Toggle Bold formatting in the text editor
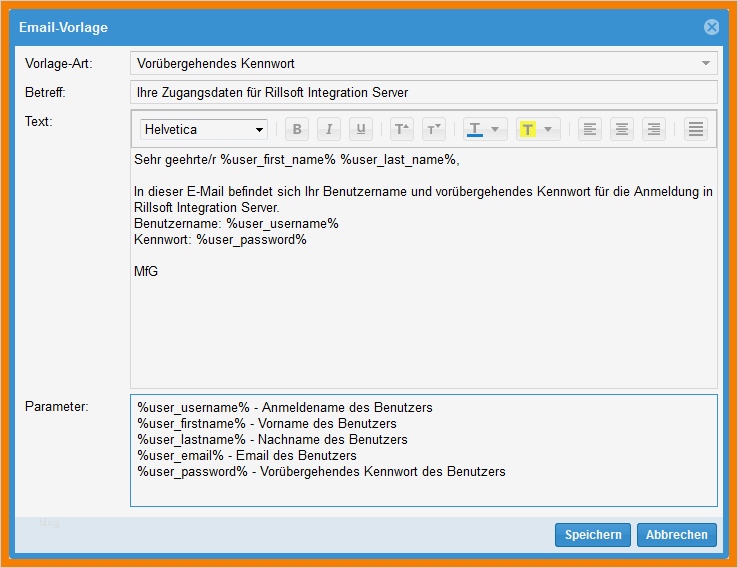Image resolution: width=738 pixels, height=568 pixels. coord(297,129)
